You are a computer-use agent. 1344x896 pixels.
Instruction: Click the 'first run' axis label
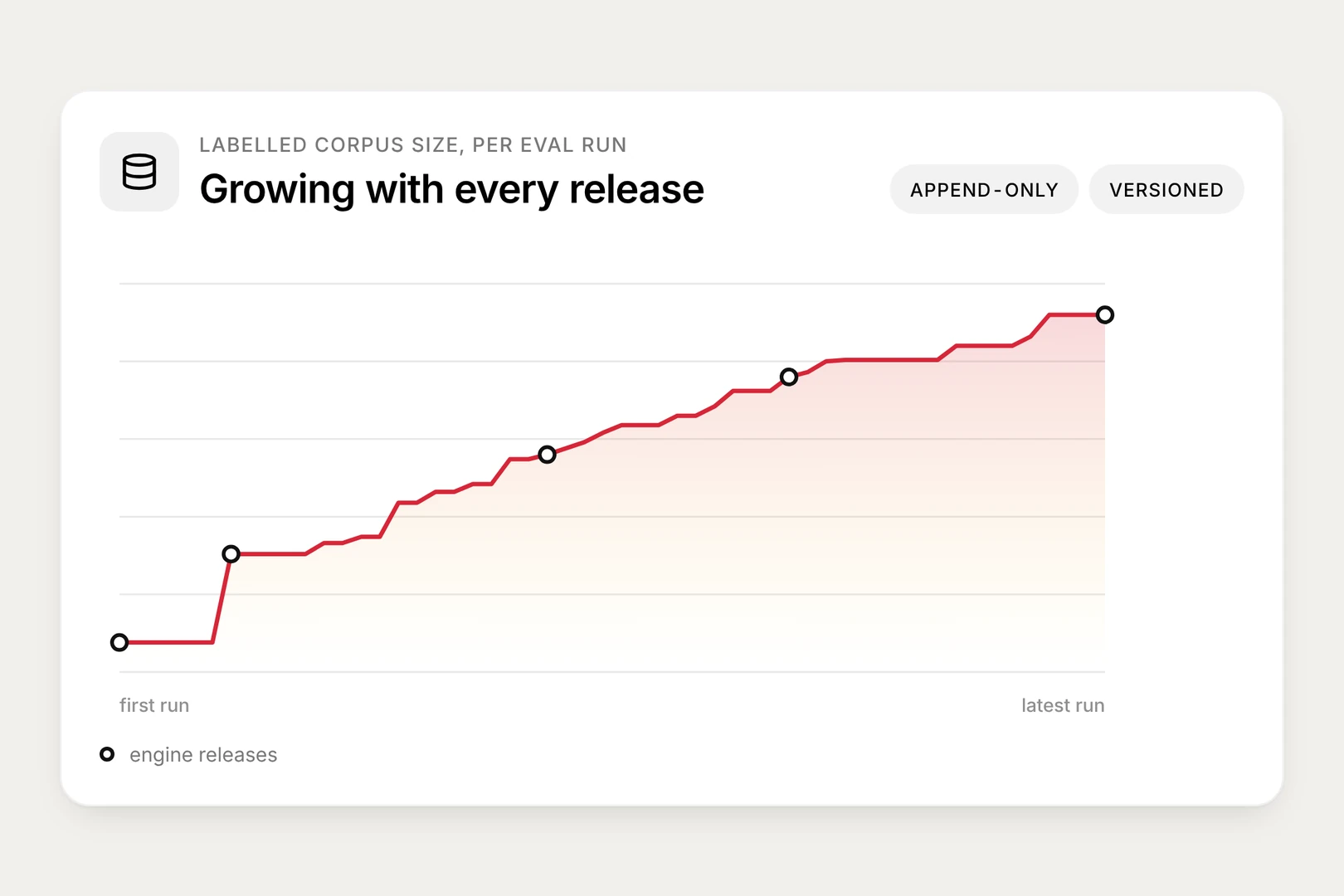point(154,705)
